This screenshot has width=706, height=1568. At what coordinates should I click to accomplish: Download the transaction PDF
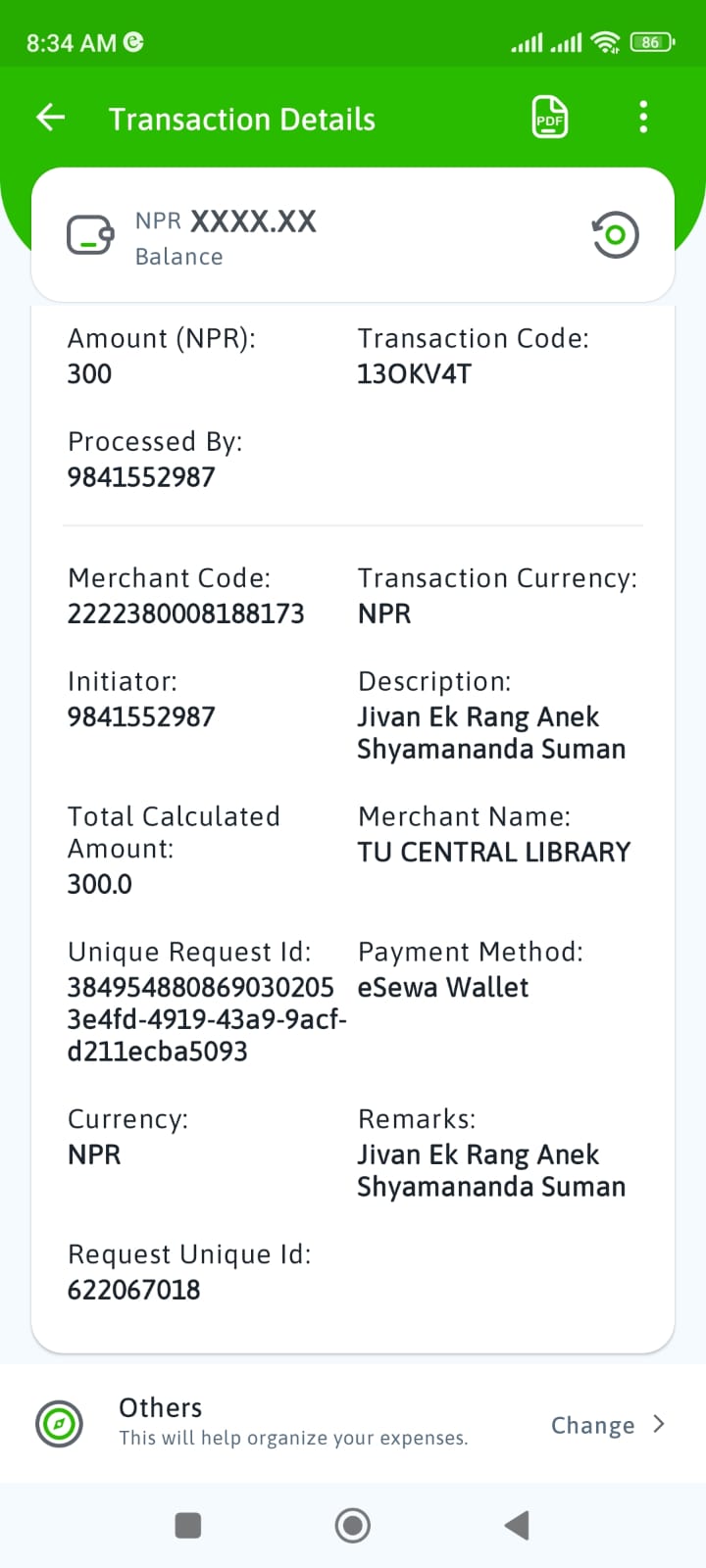(x=549, y=119)
